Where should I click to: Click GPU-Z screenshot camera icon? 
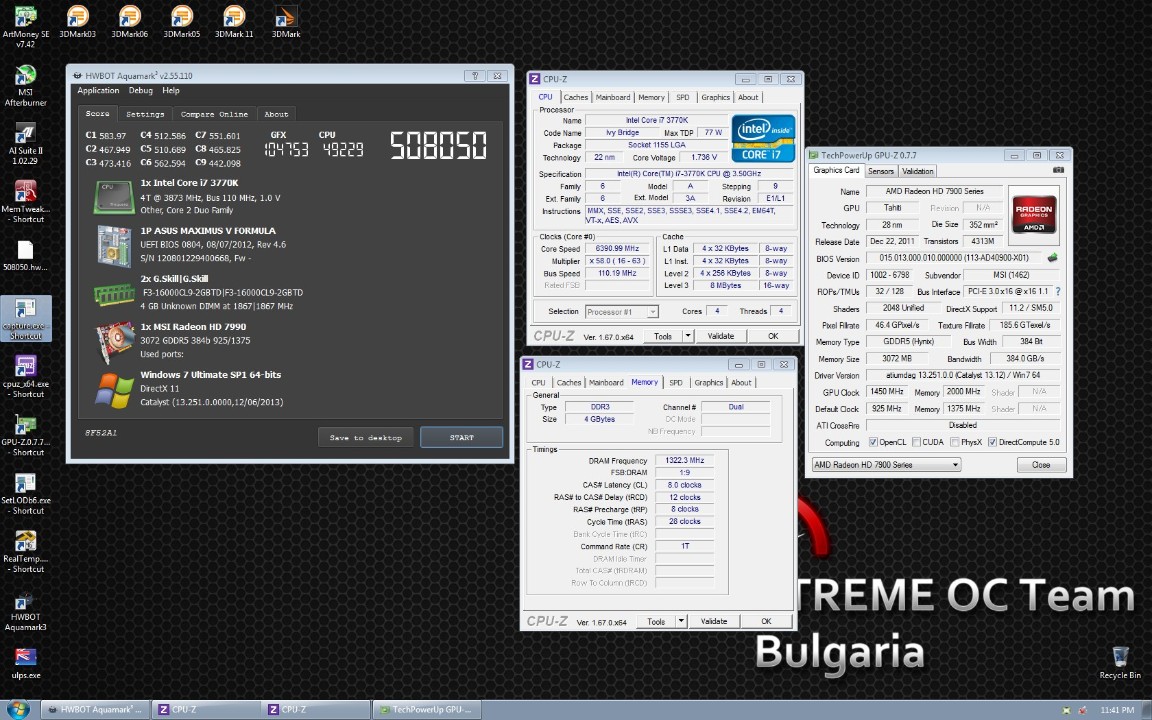tap(1058, 170)
